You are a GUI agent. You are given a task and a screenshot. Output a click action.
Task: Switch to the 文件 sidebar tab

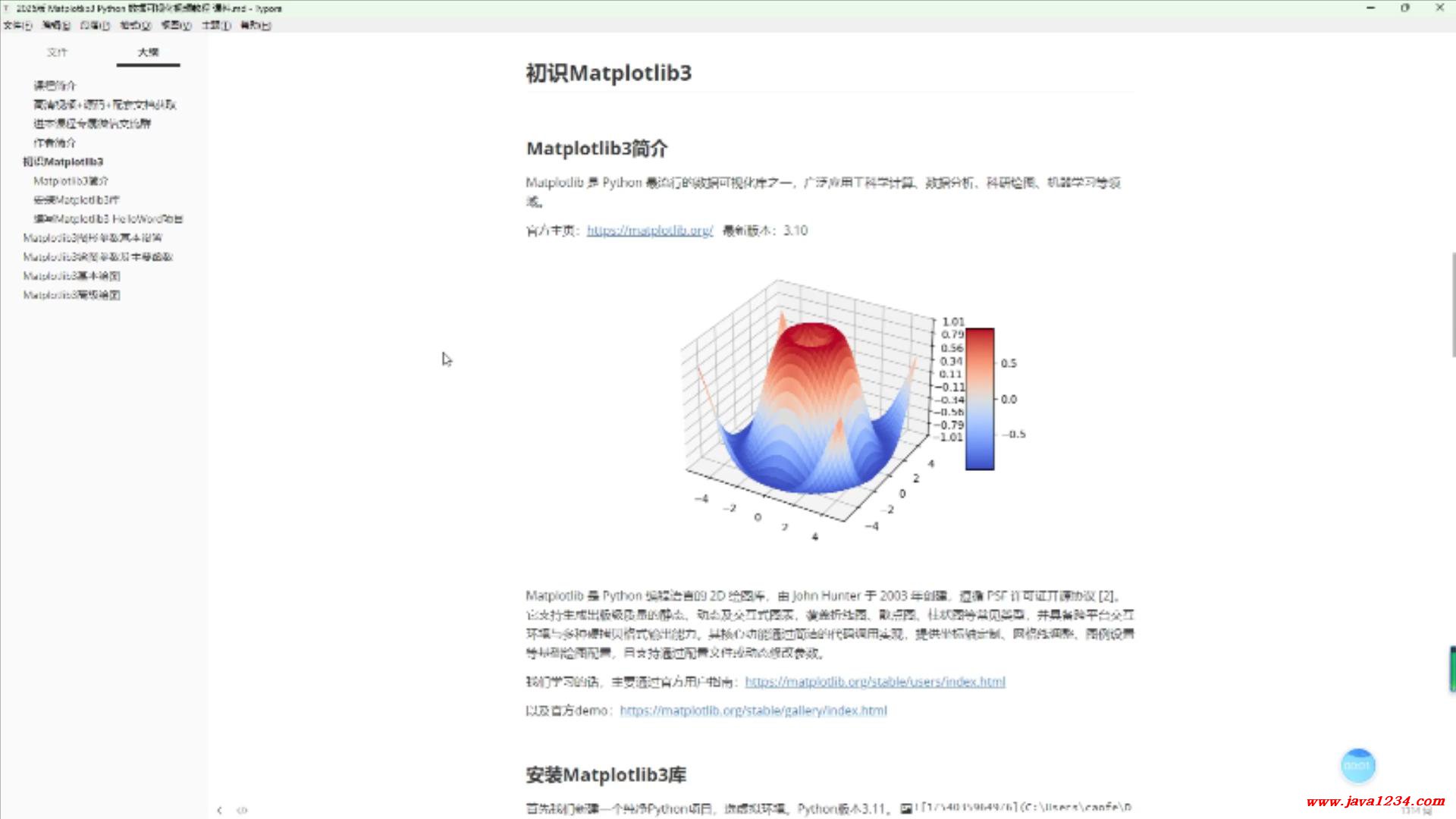click(57, 52)
